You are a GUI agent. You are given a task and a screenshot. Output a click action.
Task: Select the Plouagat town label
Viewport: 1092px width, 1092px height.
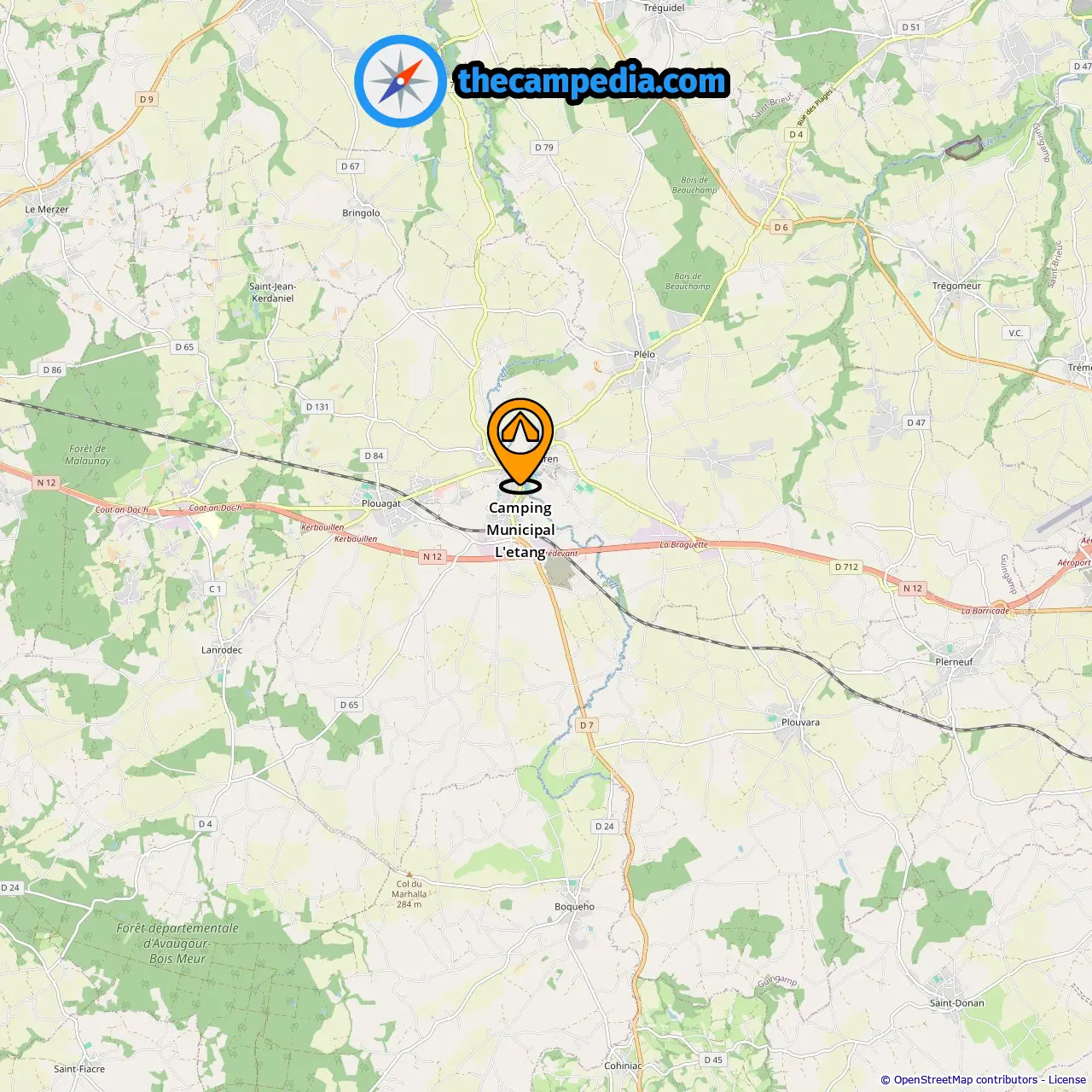click(381, 503)
